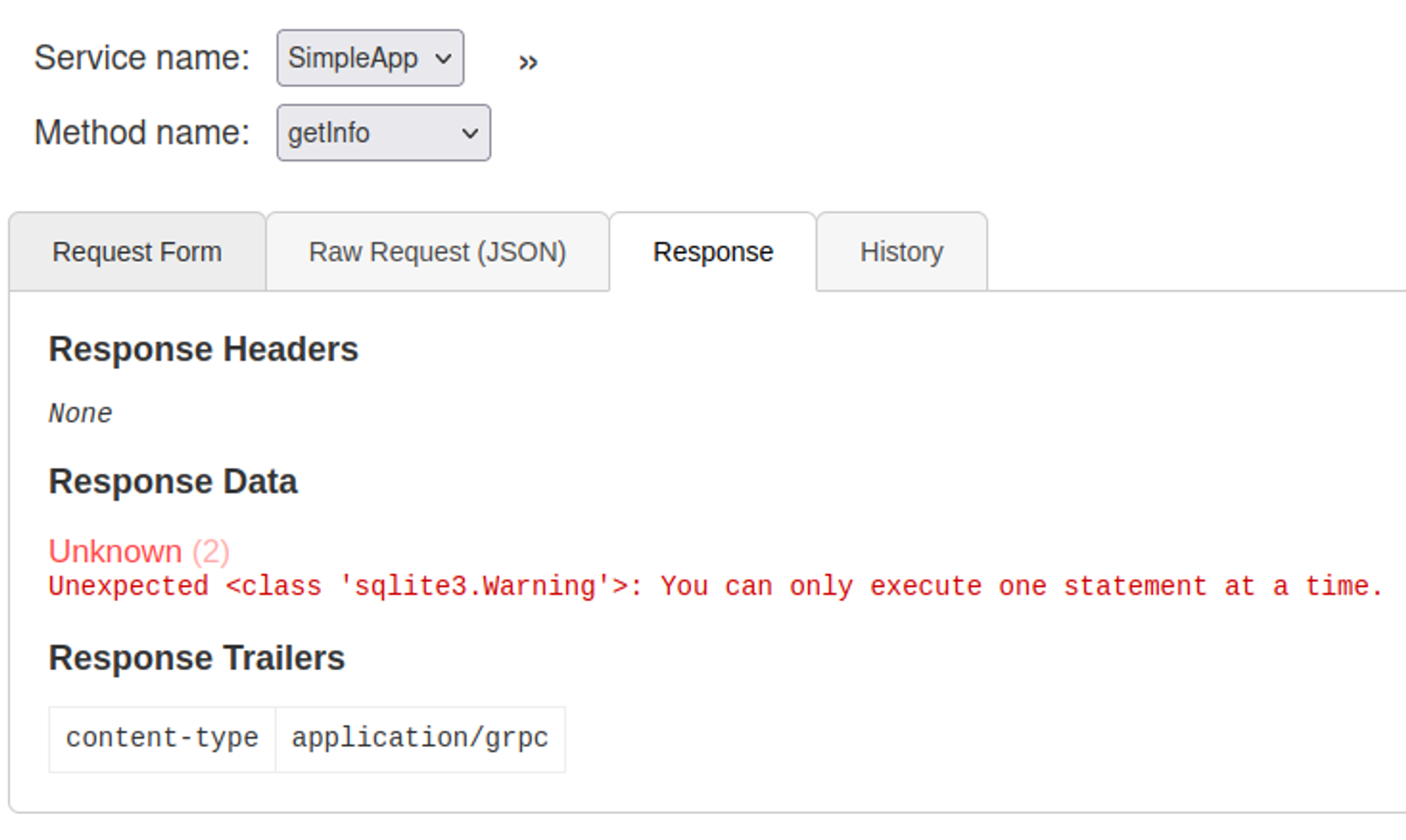This screenshot has height=840, width=1406.
Task: Click the getInfo dropdown chevron
Action: (x=470, y=133)
